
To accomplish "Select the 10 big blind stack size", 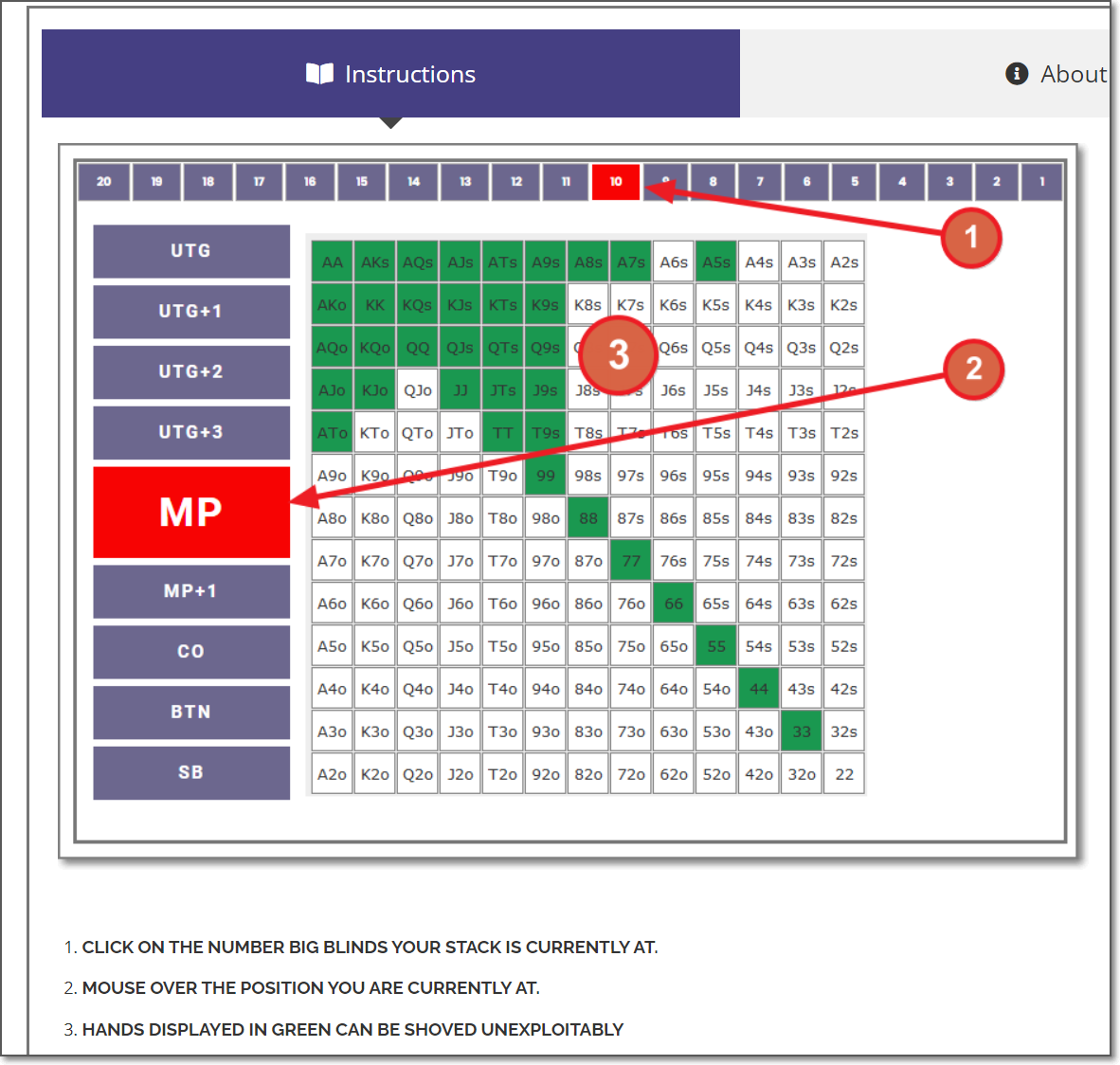I will point(615,182).
